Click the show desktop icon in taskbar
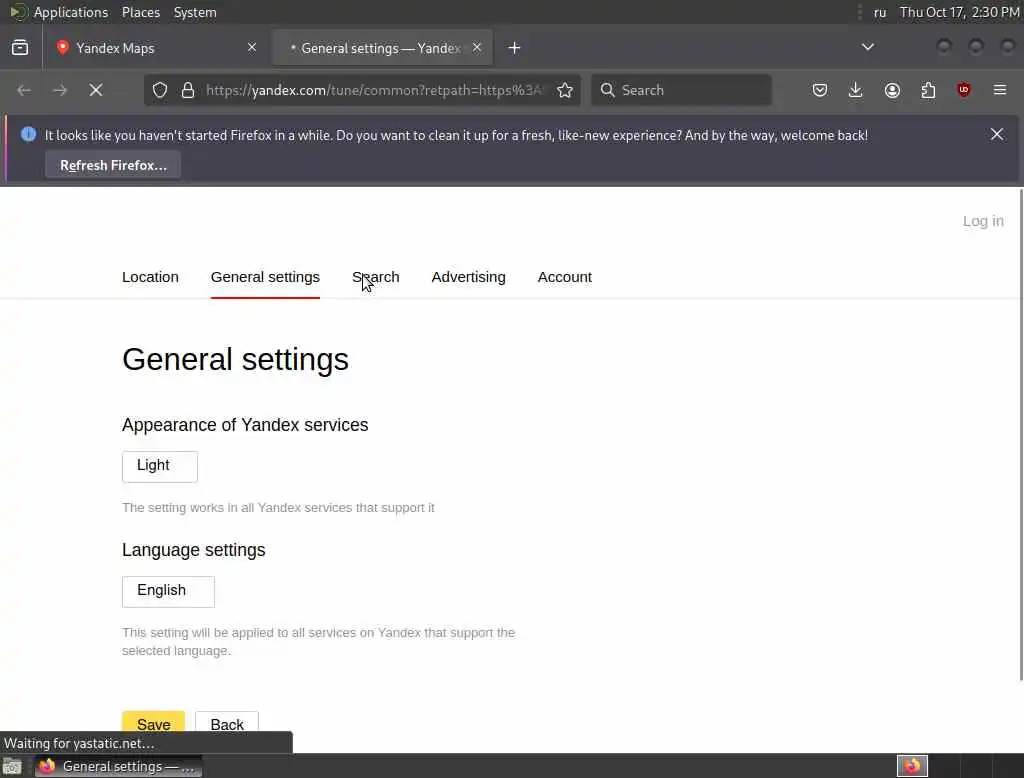 tap(12, 766)
